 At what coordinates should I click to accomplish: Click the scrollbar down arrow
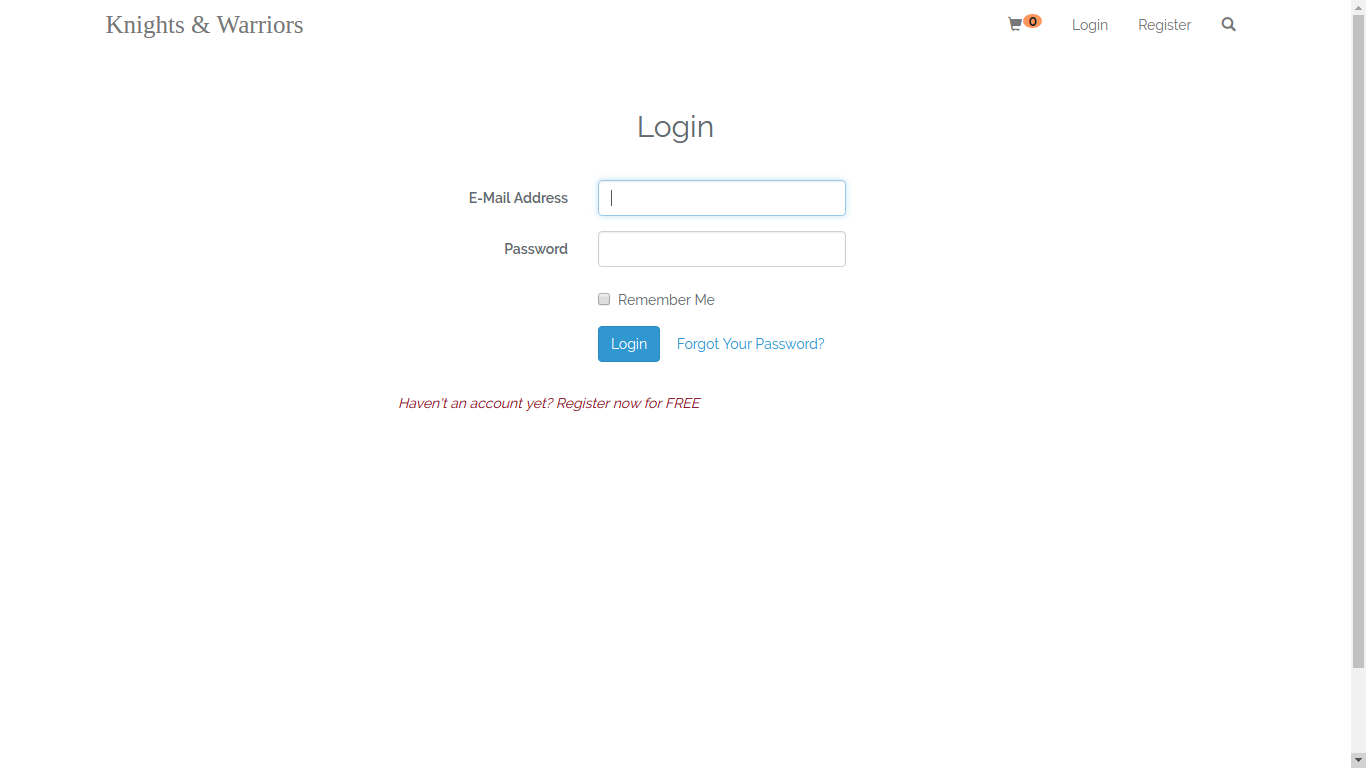click(1358, 761)
